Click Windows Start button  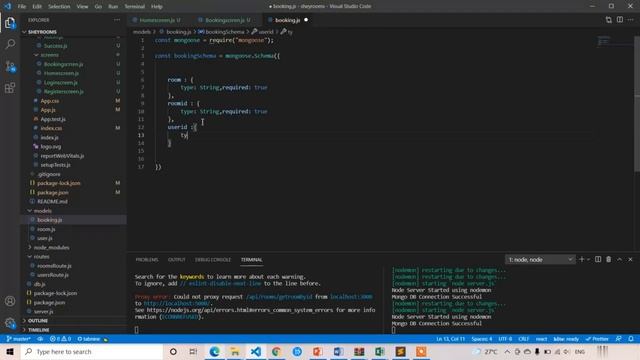coord(10,351)
